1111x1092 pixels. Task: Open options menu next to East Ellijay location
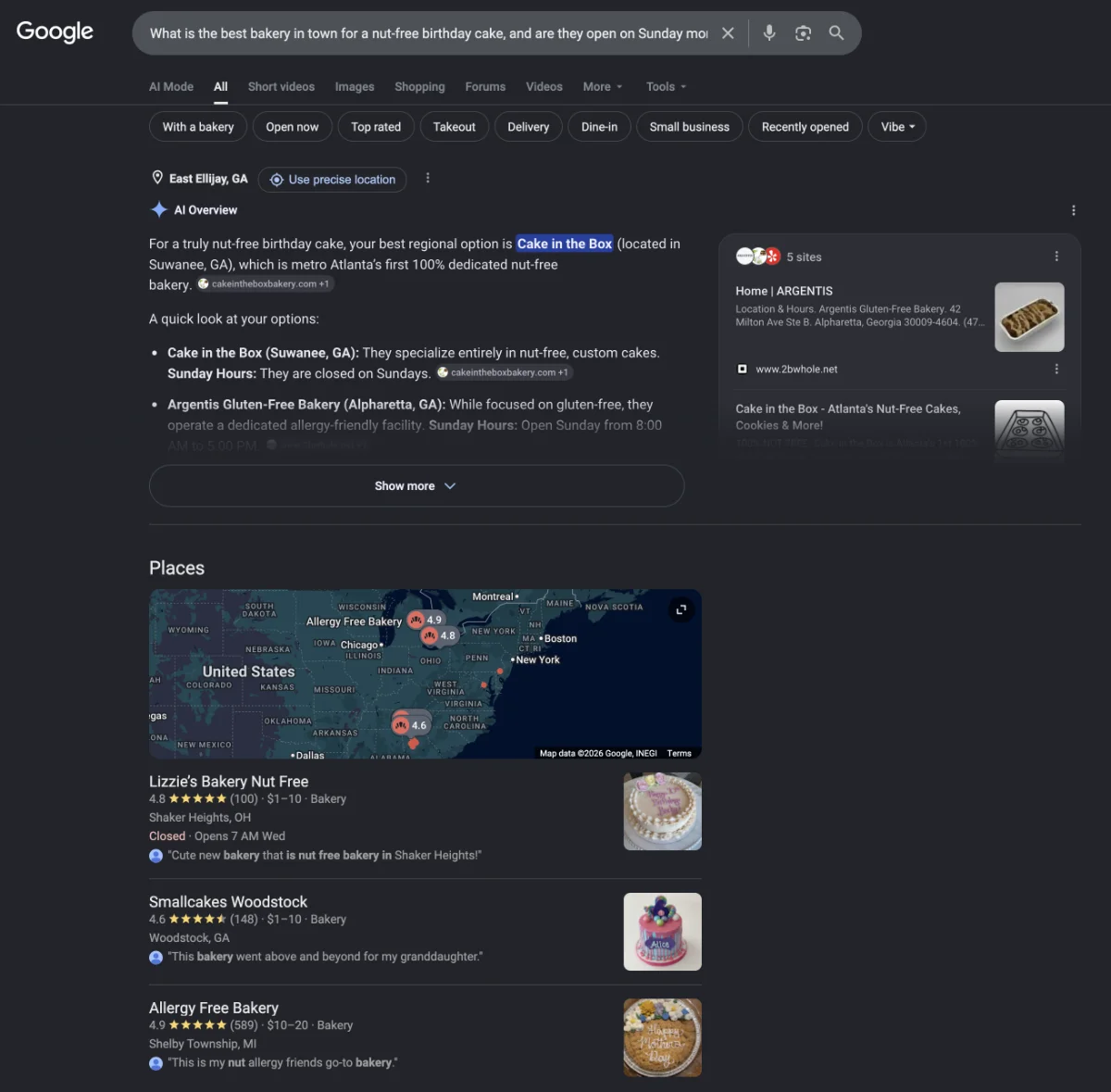pyautogui.click(x=428, y=178)
